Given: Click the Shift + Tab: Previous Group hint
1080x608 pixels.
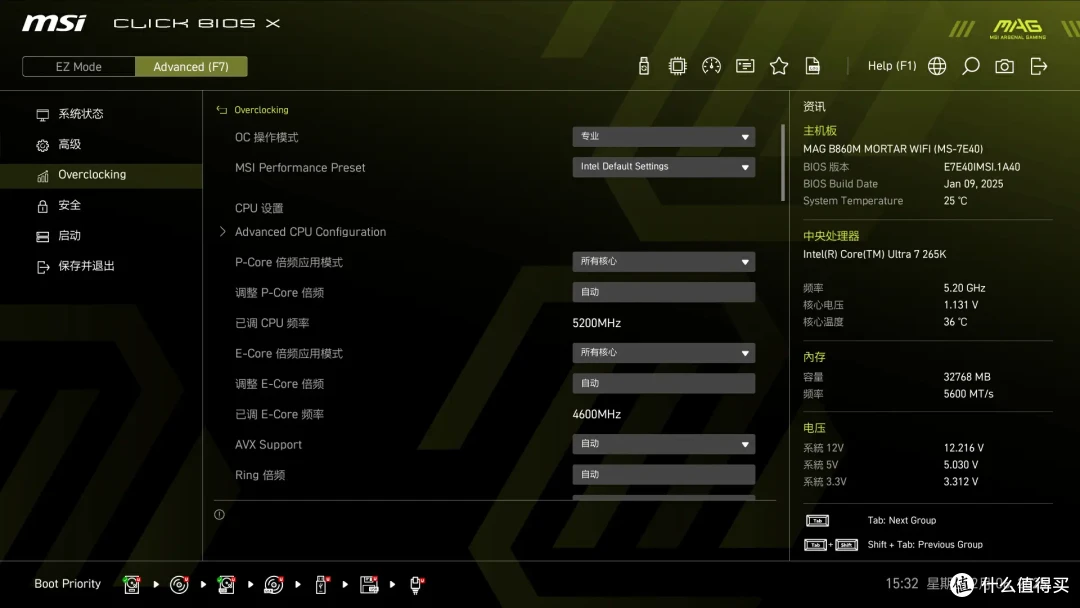Looking at the screenshot, I should coord(925,545).
